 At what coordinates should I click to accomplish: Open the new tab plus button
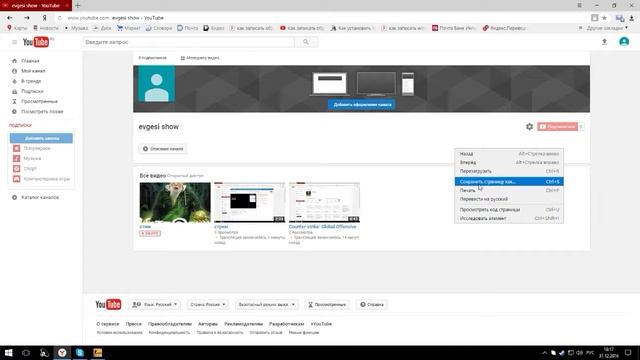(x=78, y=5)
